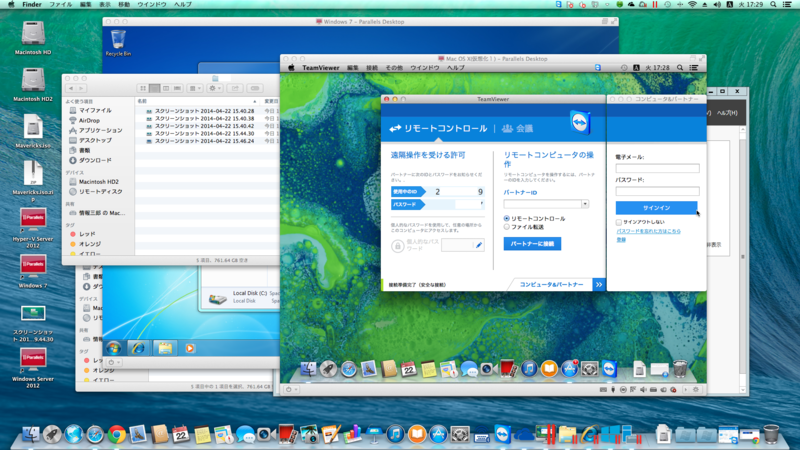
Task: Click the Windows 7 Start orb
Action: point(114,348)
